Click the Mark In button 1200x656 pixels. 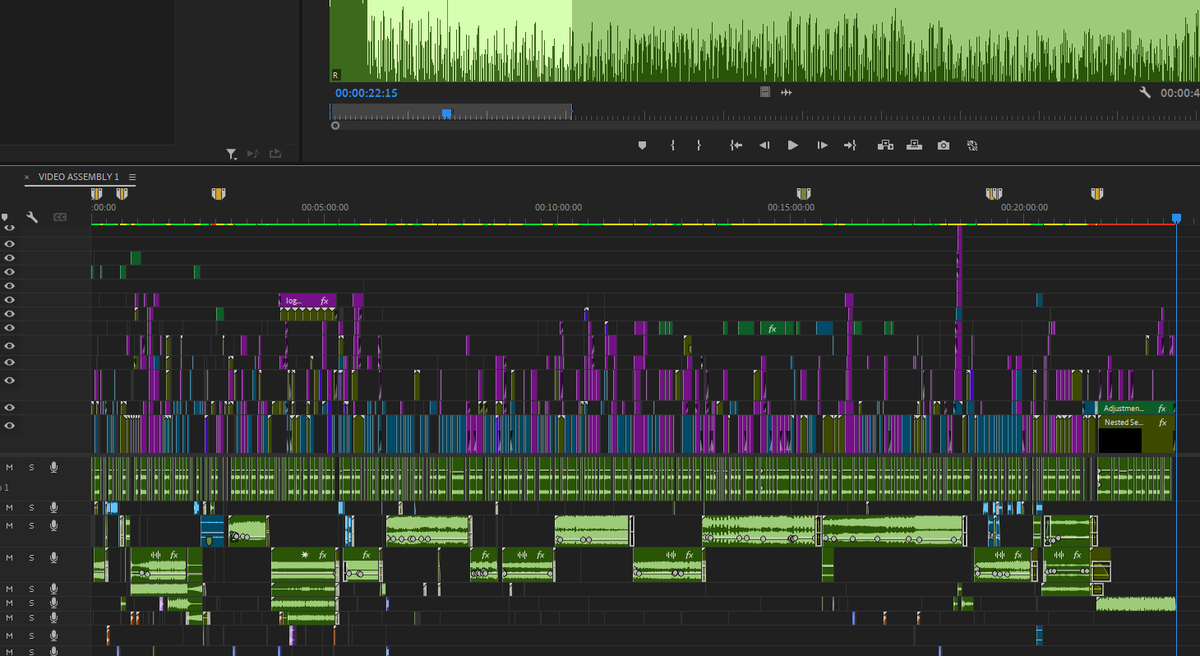coord(673,145)
